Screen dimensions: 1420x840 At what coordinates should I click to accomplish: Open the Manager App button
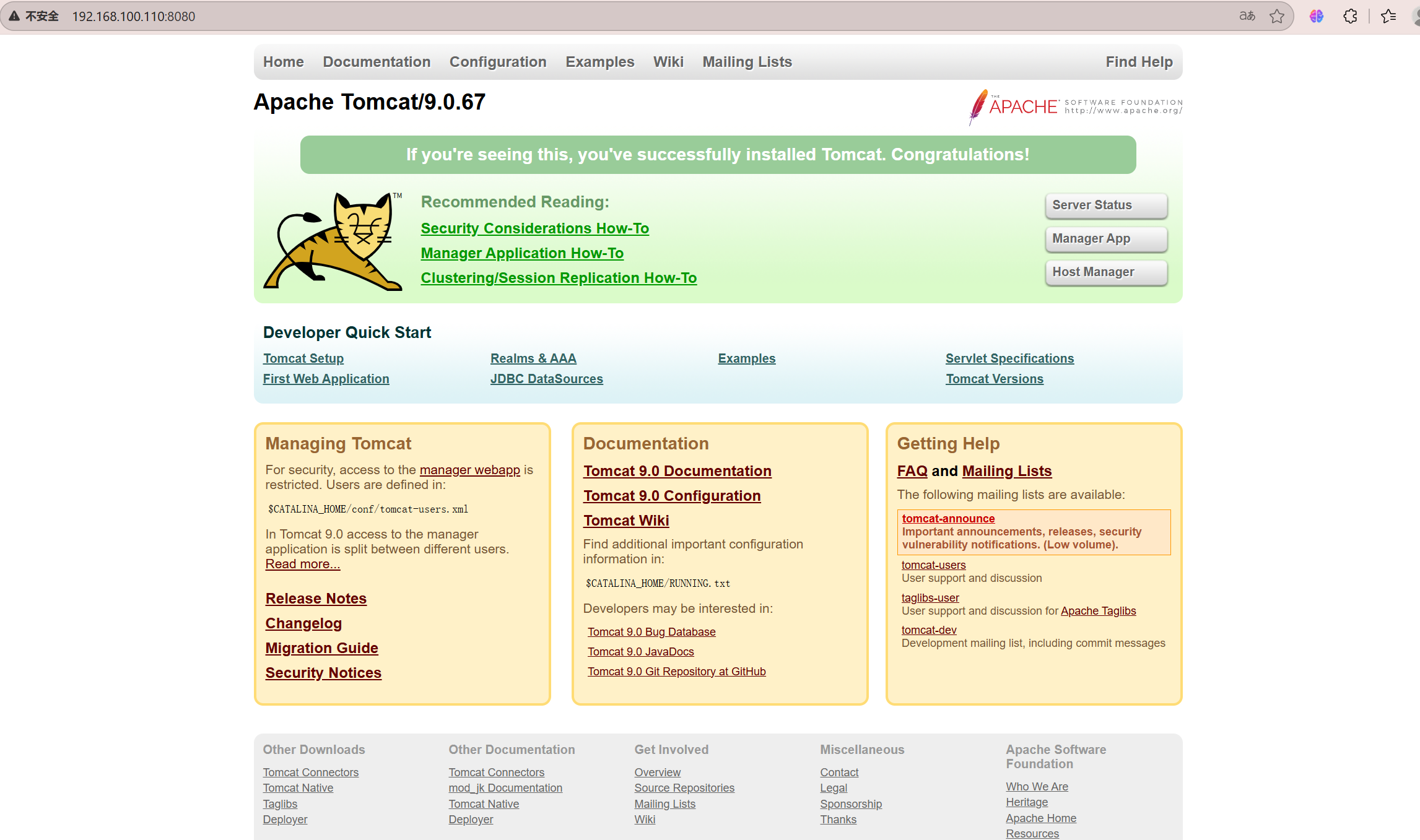1106,239
